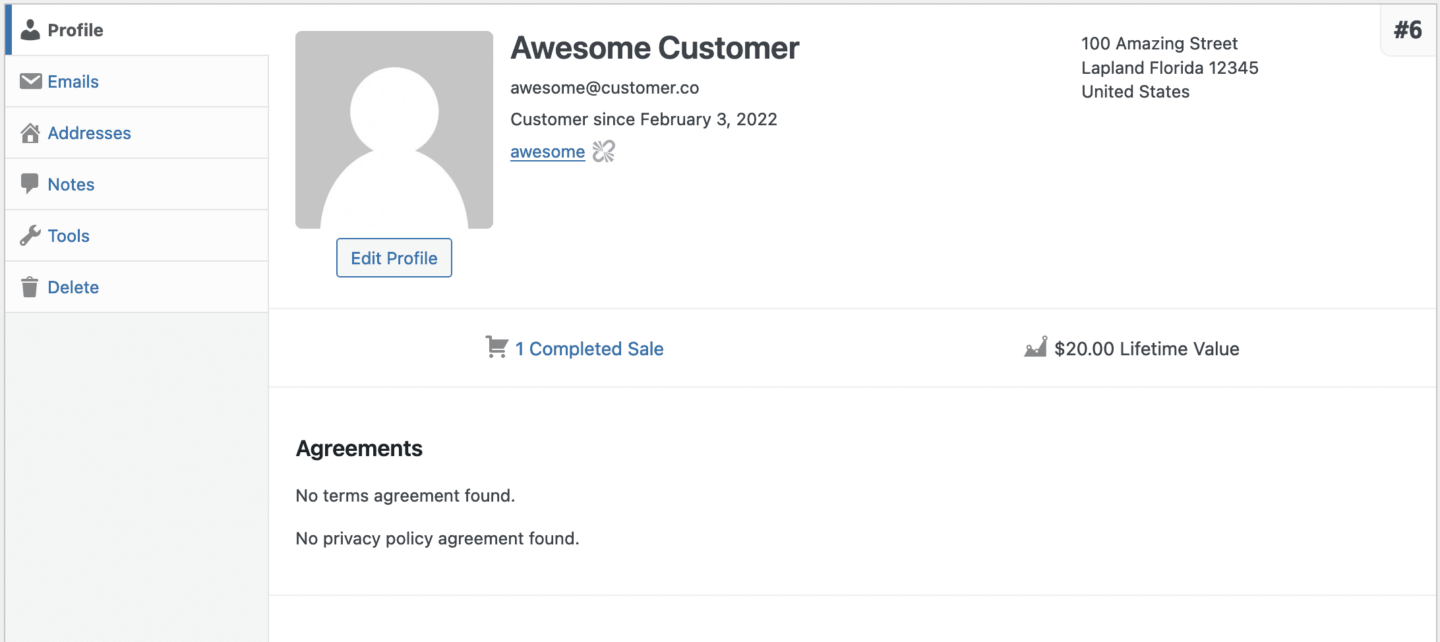
Task: Open the 1 Completed Sale link
Action: (x=589, y=348)
